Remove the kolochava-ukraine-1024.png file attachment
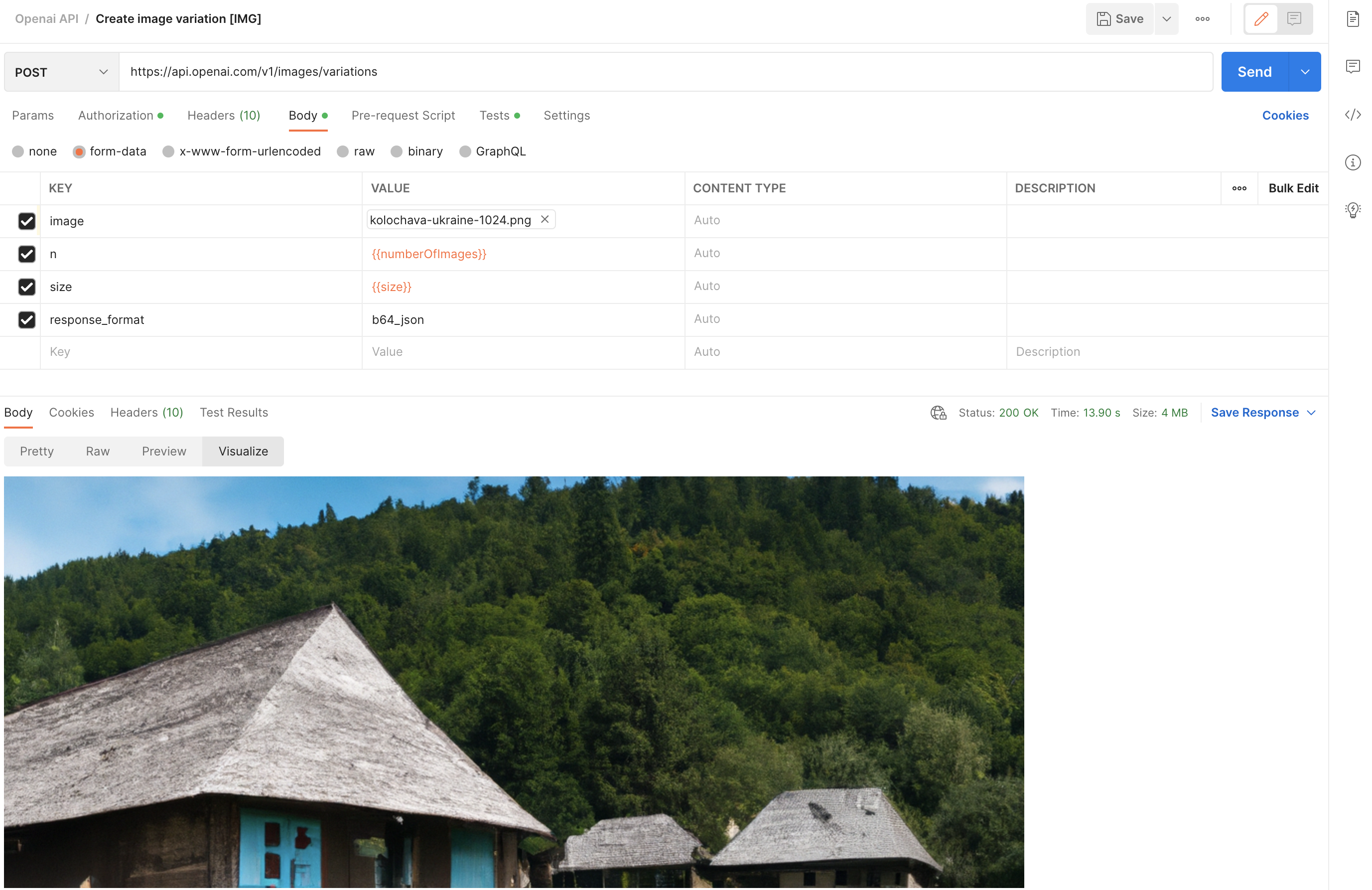 coord(544,219)
